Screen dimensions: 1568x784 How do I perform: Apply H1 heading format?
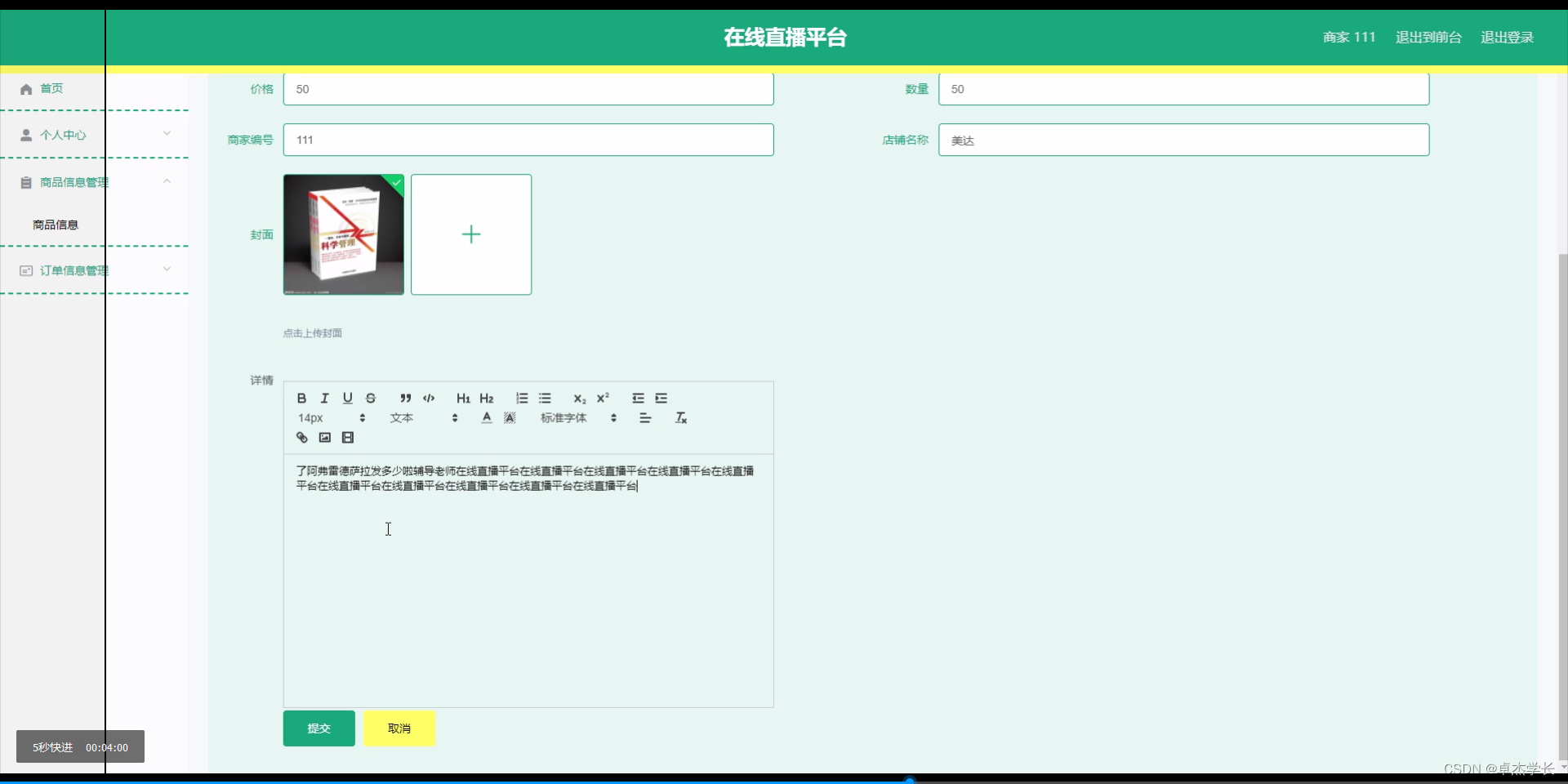pos(463,399)
